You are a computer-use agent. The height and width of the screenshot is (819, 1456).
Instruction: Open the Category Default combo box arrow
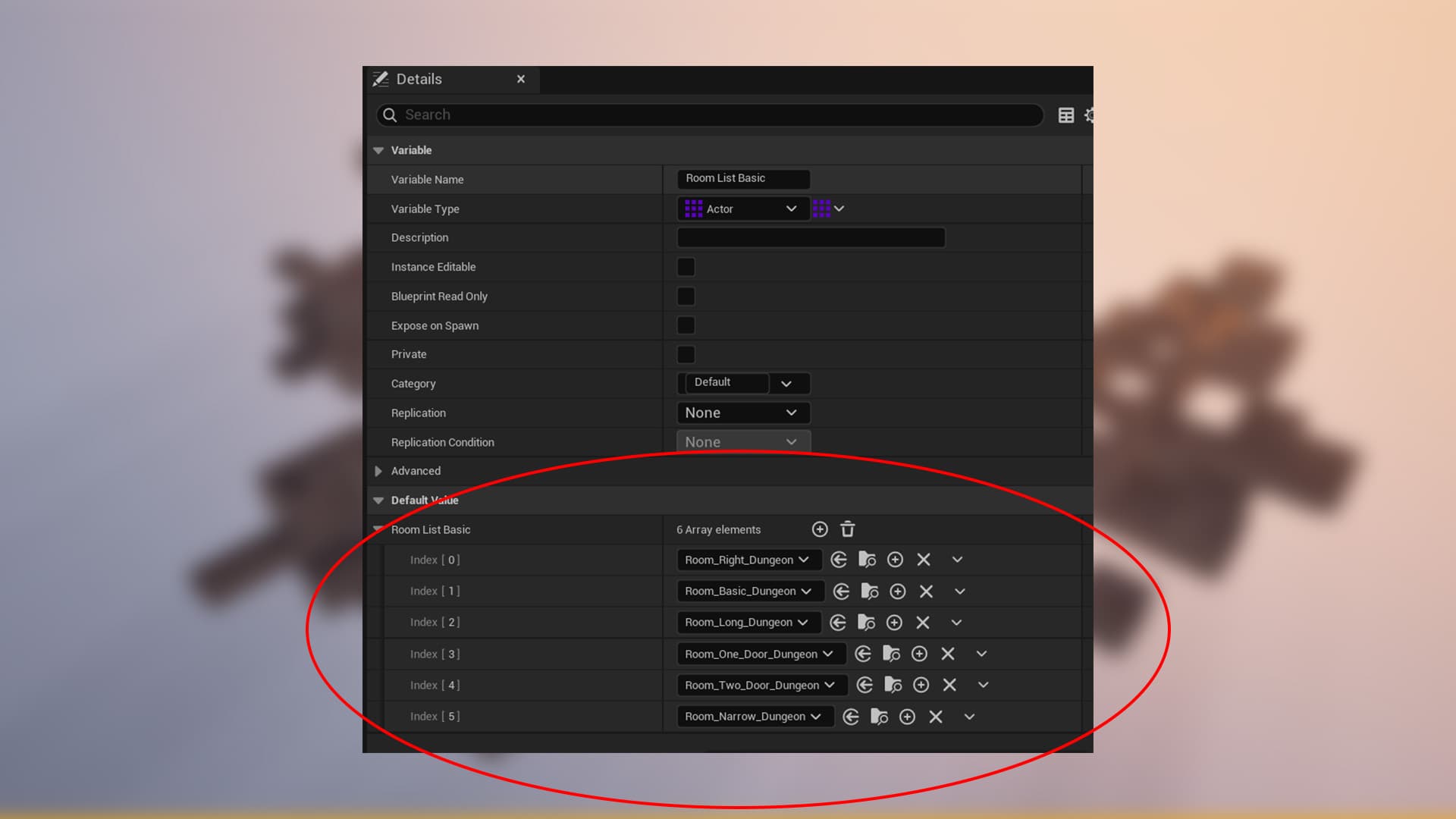[786, 384]
